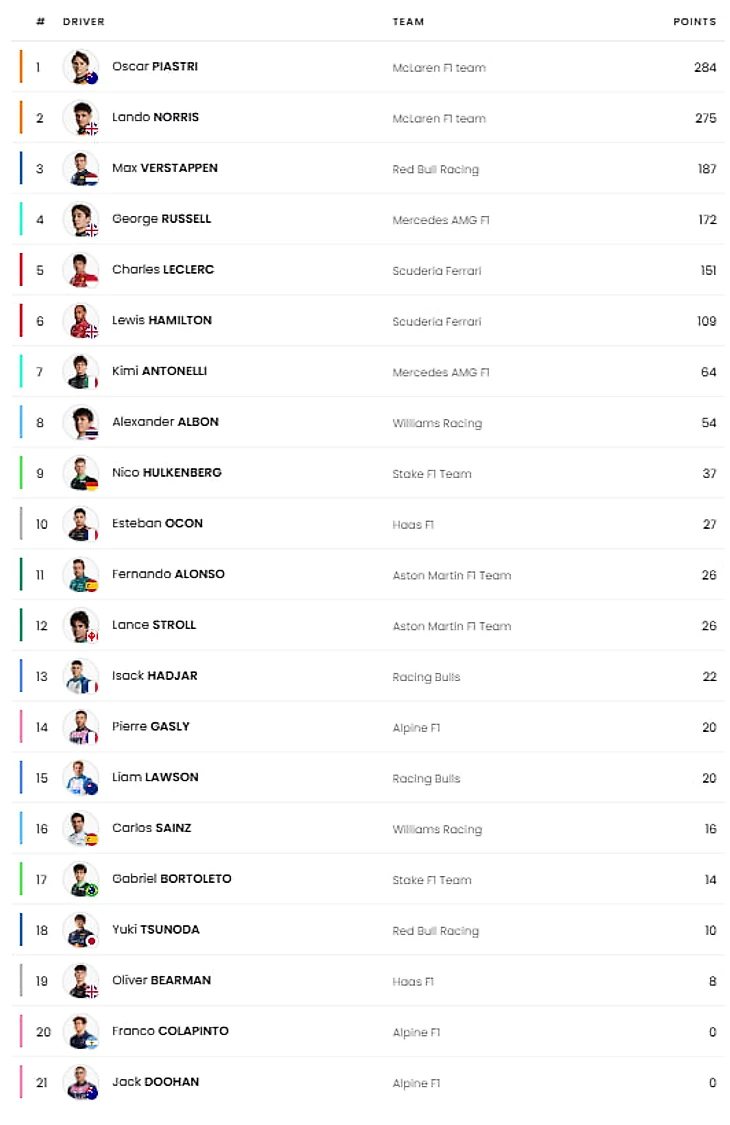Image resolution: width=730 pixels, height=1125 pixels.
Task: Click Fernando Alonso's driver avatar
Action: pyautogui.click(x=80, y=575)
